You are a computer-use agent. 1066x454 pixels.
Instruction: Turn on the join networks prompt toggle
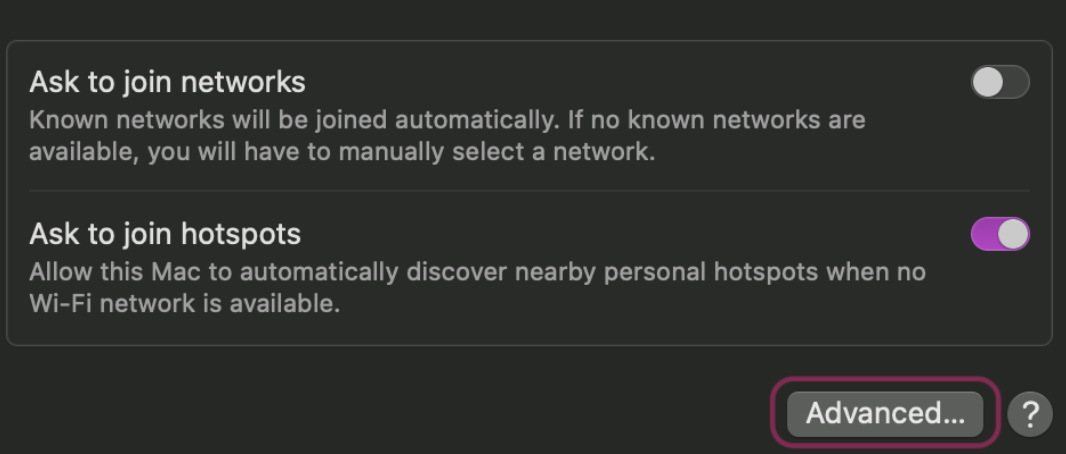coord(999,82)
